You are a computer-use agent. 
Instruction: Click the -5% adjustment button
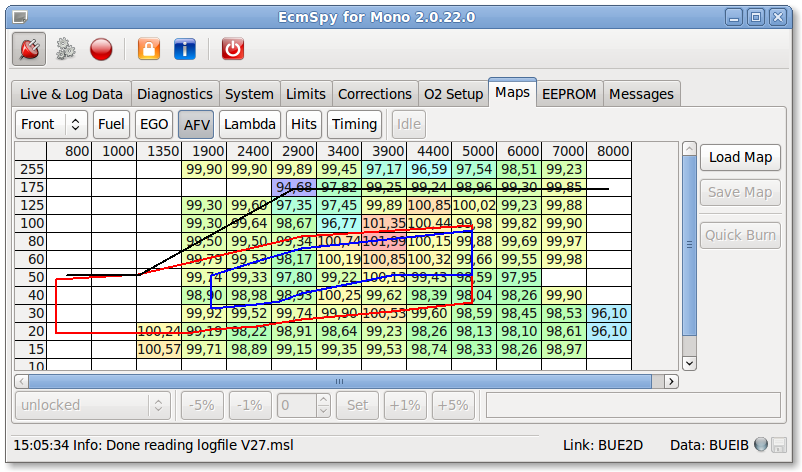tap(202, 406)
